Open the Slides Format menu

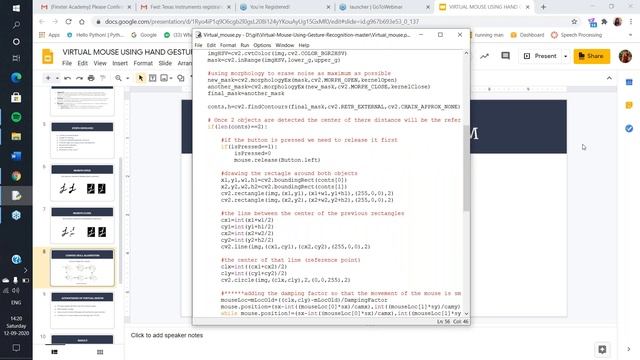143,63
